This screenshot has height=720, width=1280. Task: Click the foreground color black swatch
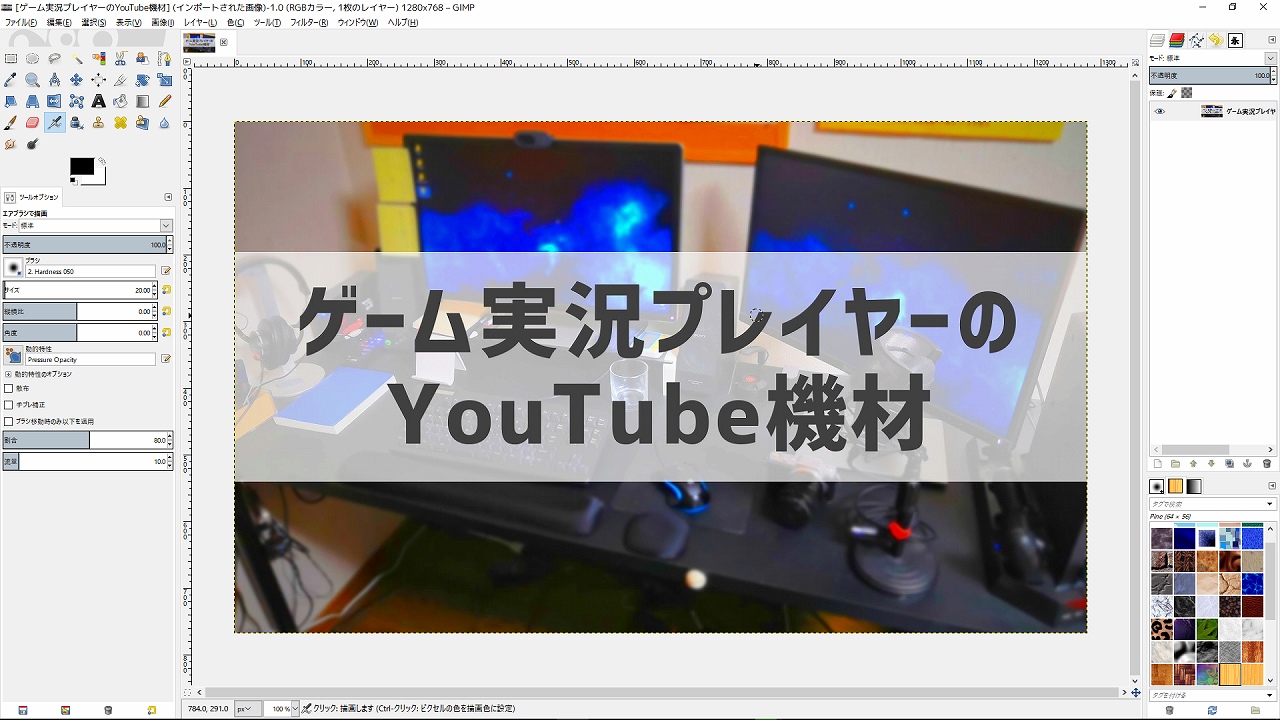[x=81, y=167]
